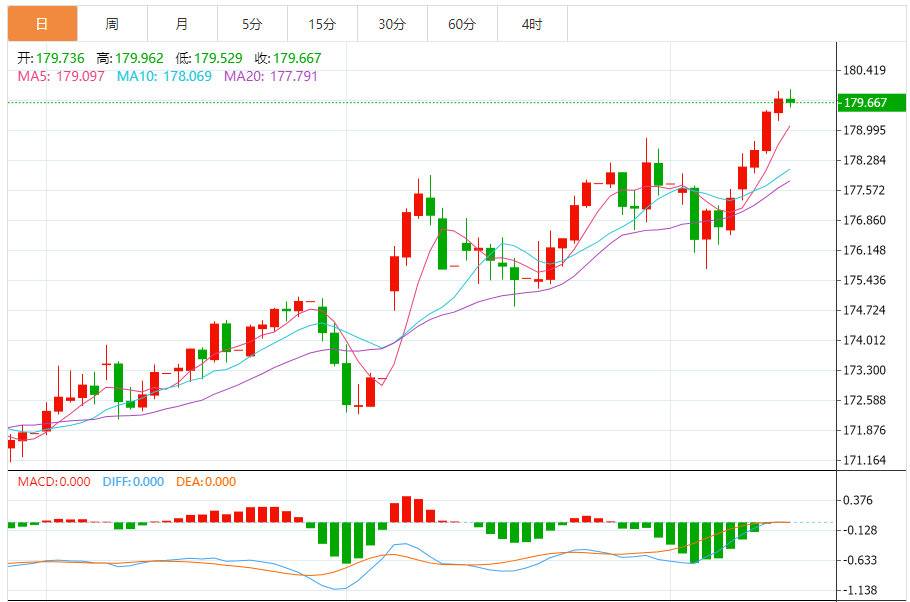Click the 180.419 price axis label
Screen dimensions: 910x602
coord(864,70)
